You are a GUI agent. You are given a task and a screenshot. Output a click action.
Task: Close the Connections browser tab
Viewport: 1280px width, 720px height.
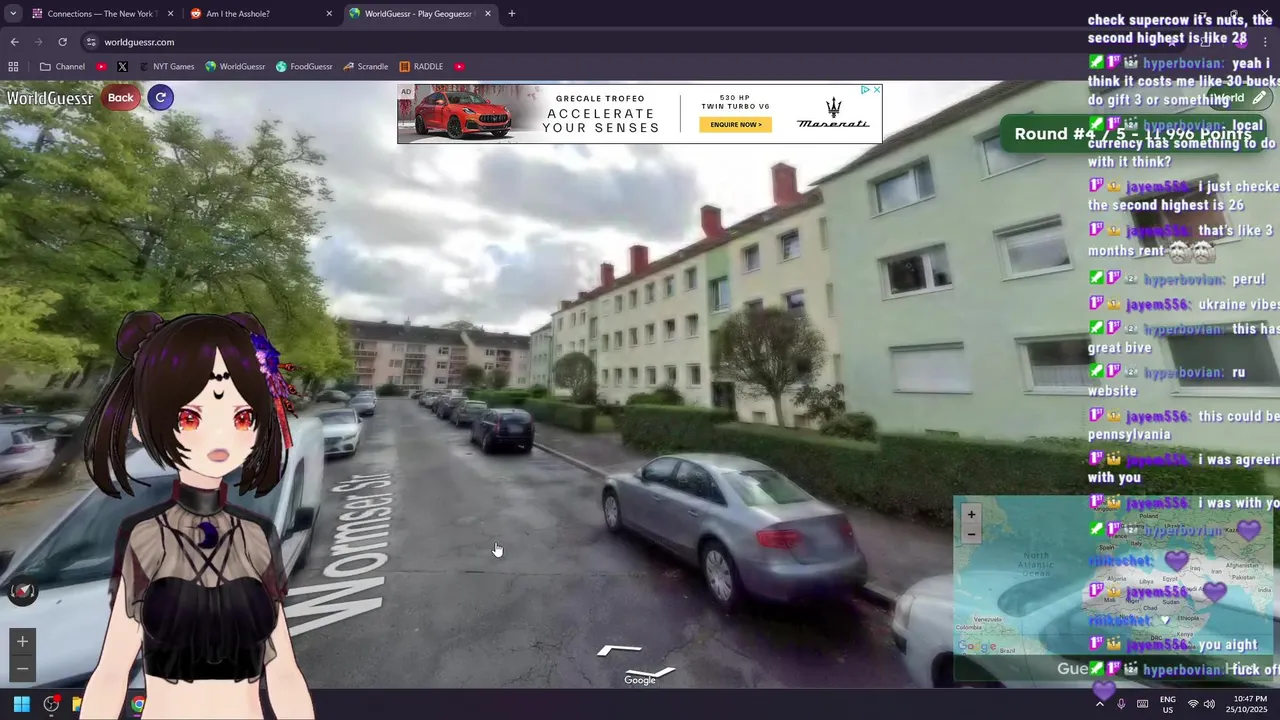[170, 14]
